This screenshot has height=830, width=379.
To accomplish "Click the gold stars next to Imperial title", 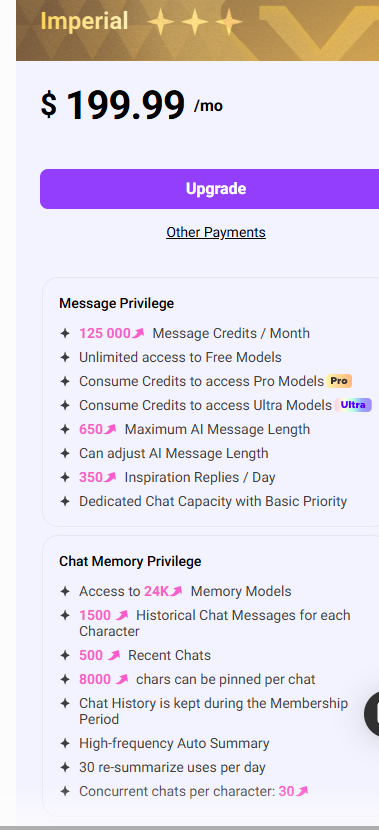I will [195, 22].
